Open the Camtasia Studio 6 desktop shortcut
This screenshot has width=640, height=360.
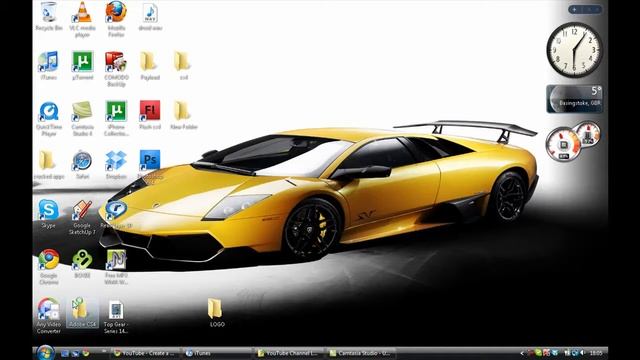pos(82,119)
